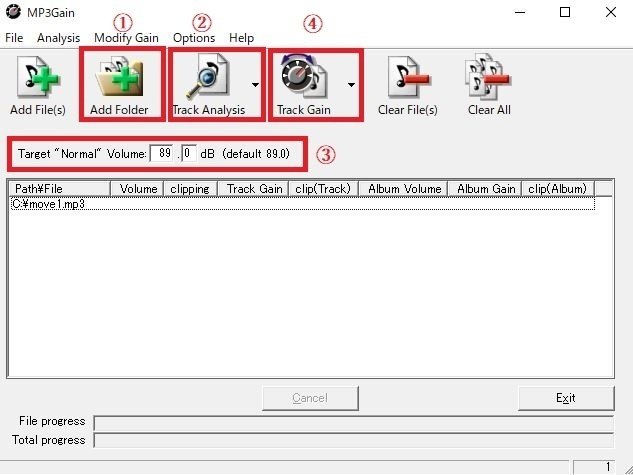
Task: Click the Album Volume column header
Action: coord(403,188)
